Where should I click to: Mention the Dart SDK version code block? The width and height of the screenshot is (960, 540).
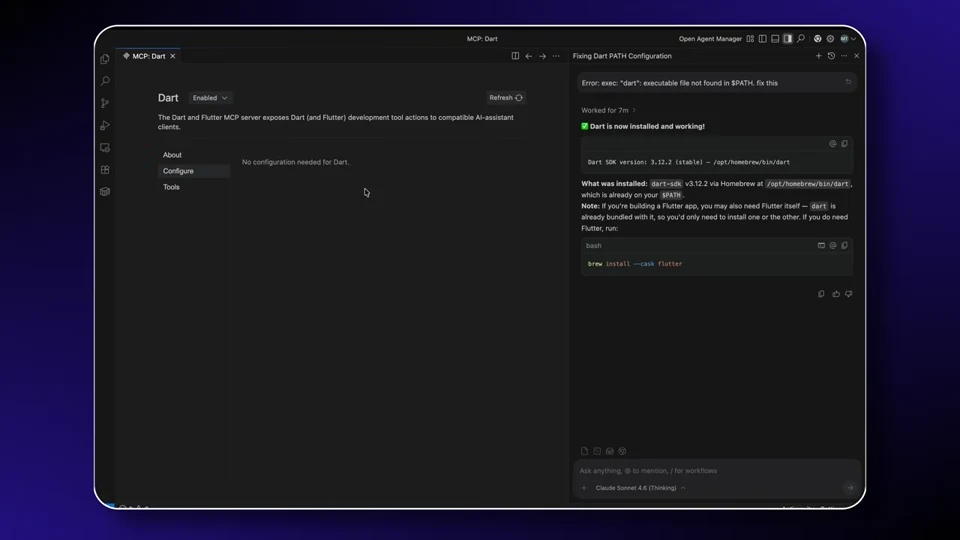[833, 144]
